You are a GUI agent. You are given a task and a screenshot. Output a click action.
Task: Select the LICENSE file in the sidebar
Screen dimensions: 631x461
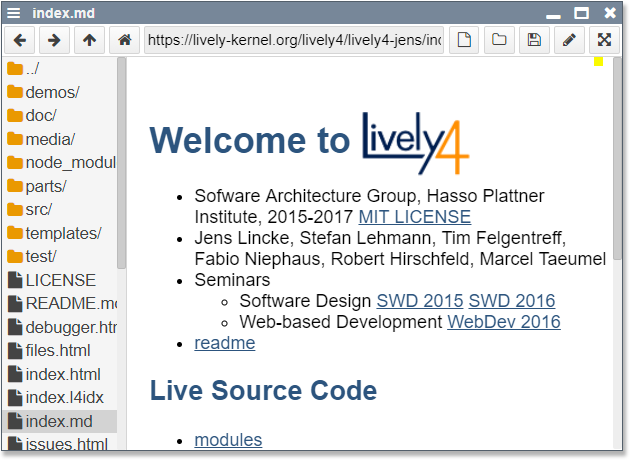click(x=60, y=280)
